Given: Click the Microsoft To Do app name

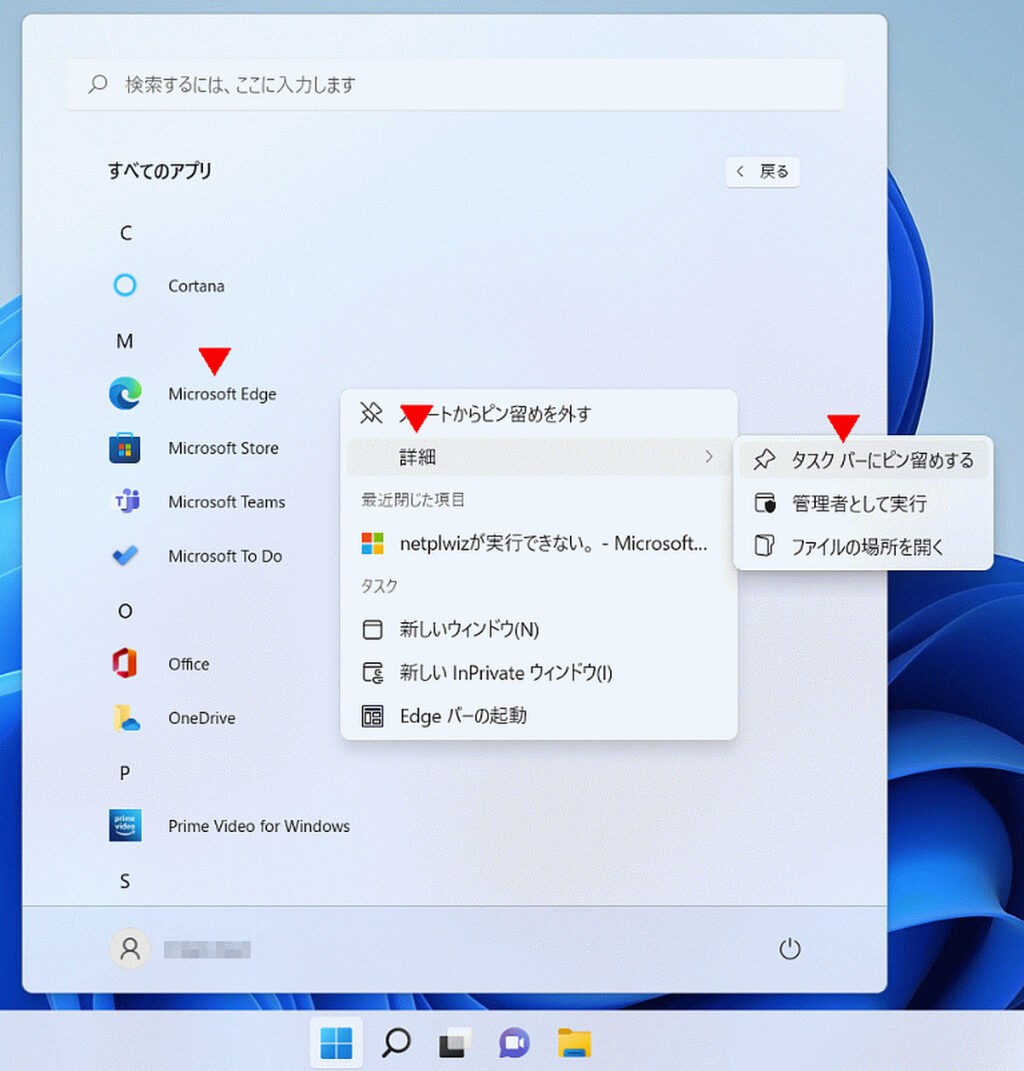Looking at the screenshot, I should point(225,556).
